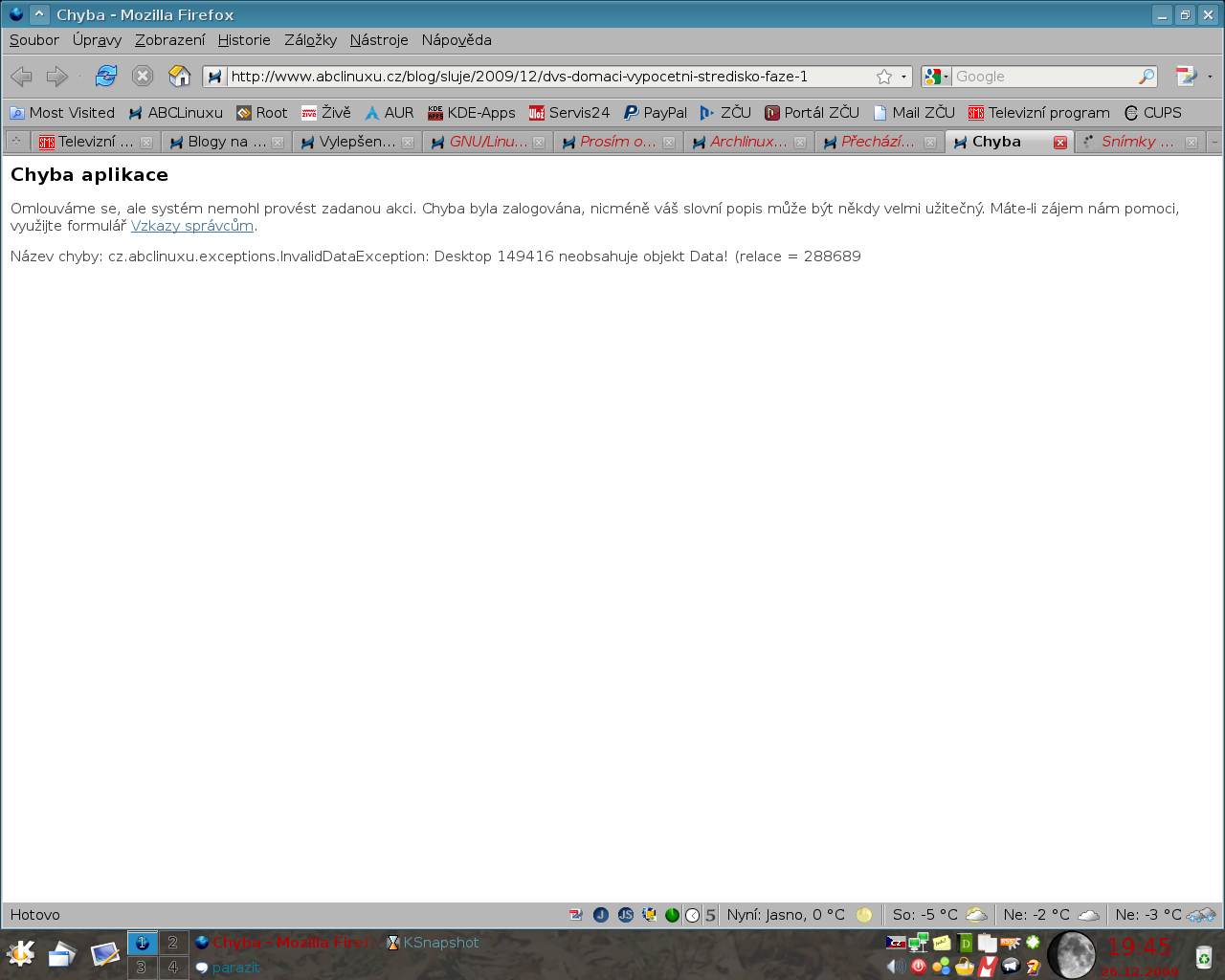Click the Stop loading icon
The height and width of the screenshot is (980, 1225).
143,76
